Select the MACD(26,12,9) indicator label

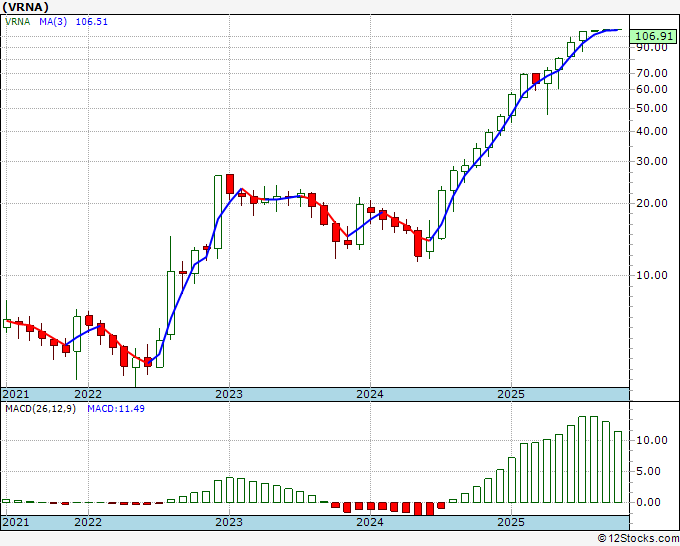pos(40,408)
